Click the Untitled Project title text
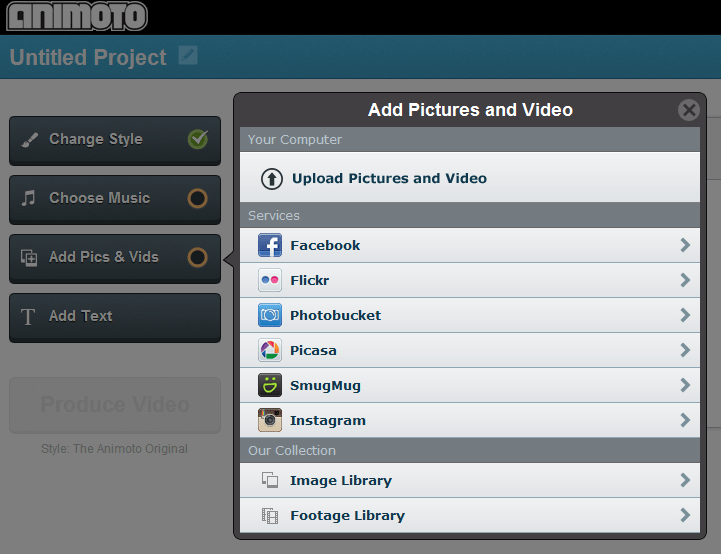The height and width of the screenshot is (554, 721). pos(88,57)
